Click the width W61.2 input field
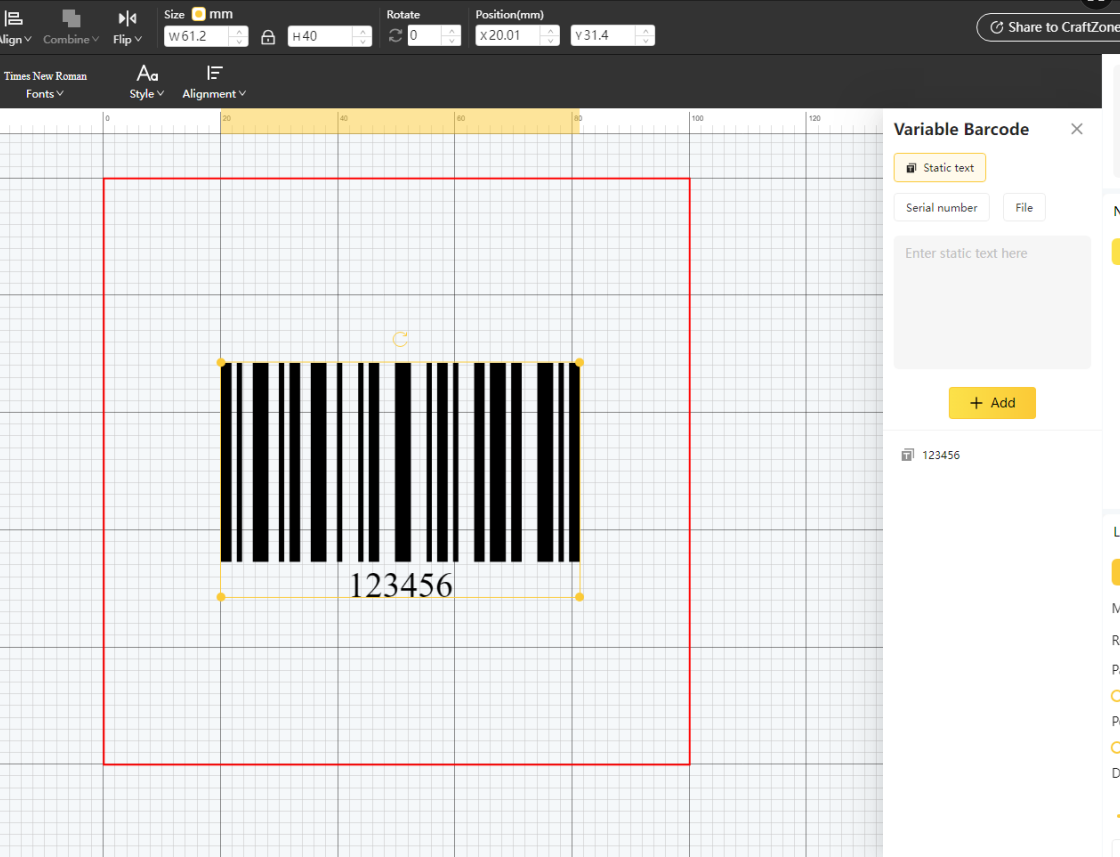Viewport: 1120px width, 857px height. 196,36
